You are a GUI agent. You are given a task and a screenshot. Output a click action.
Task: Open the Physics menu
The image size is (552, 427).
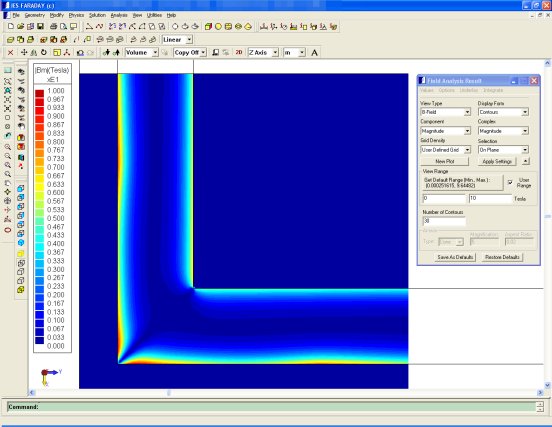[x=76, y=15]
